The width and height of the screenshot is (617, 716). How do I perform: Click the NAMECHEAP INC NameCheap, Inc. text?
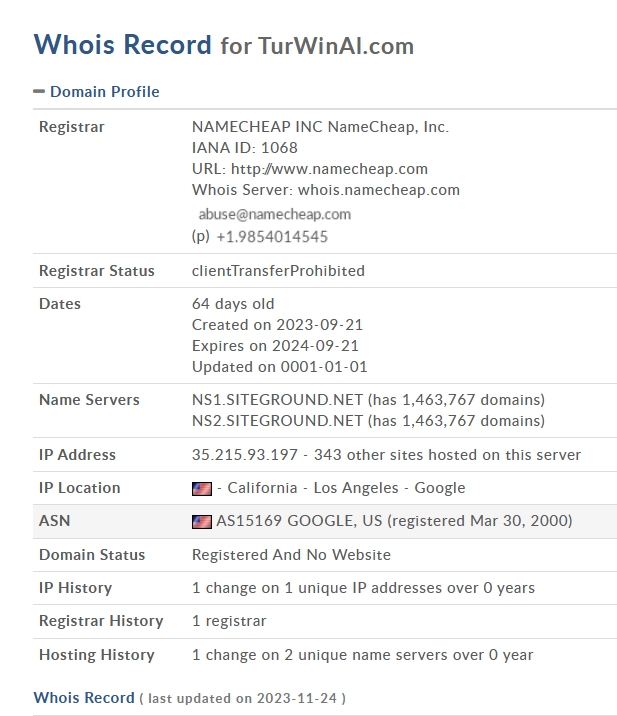(x=320, y=126)
